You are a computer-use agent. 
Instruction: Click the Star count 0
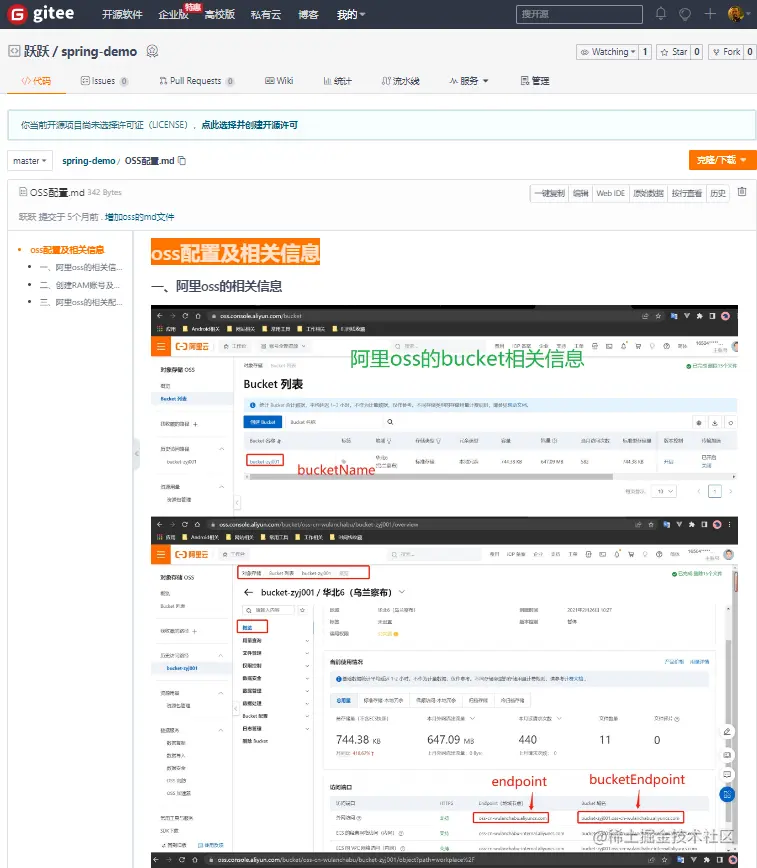(x=697, y=51)
